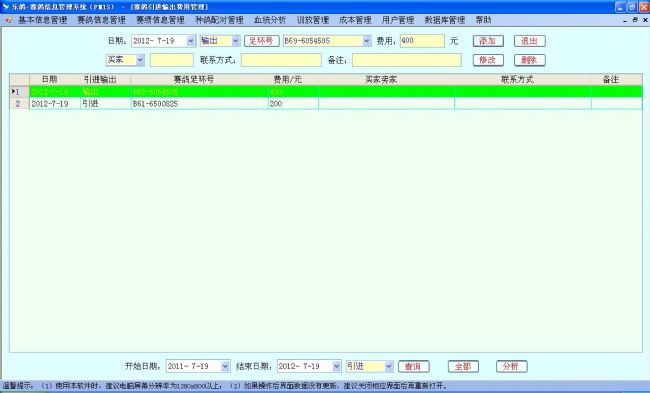Viewport: 650px width, 393px height.
Task: Click the 查询 query button
Action: [413, 366]
